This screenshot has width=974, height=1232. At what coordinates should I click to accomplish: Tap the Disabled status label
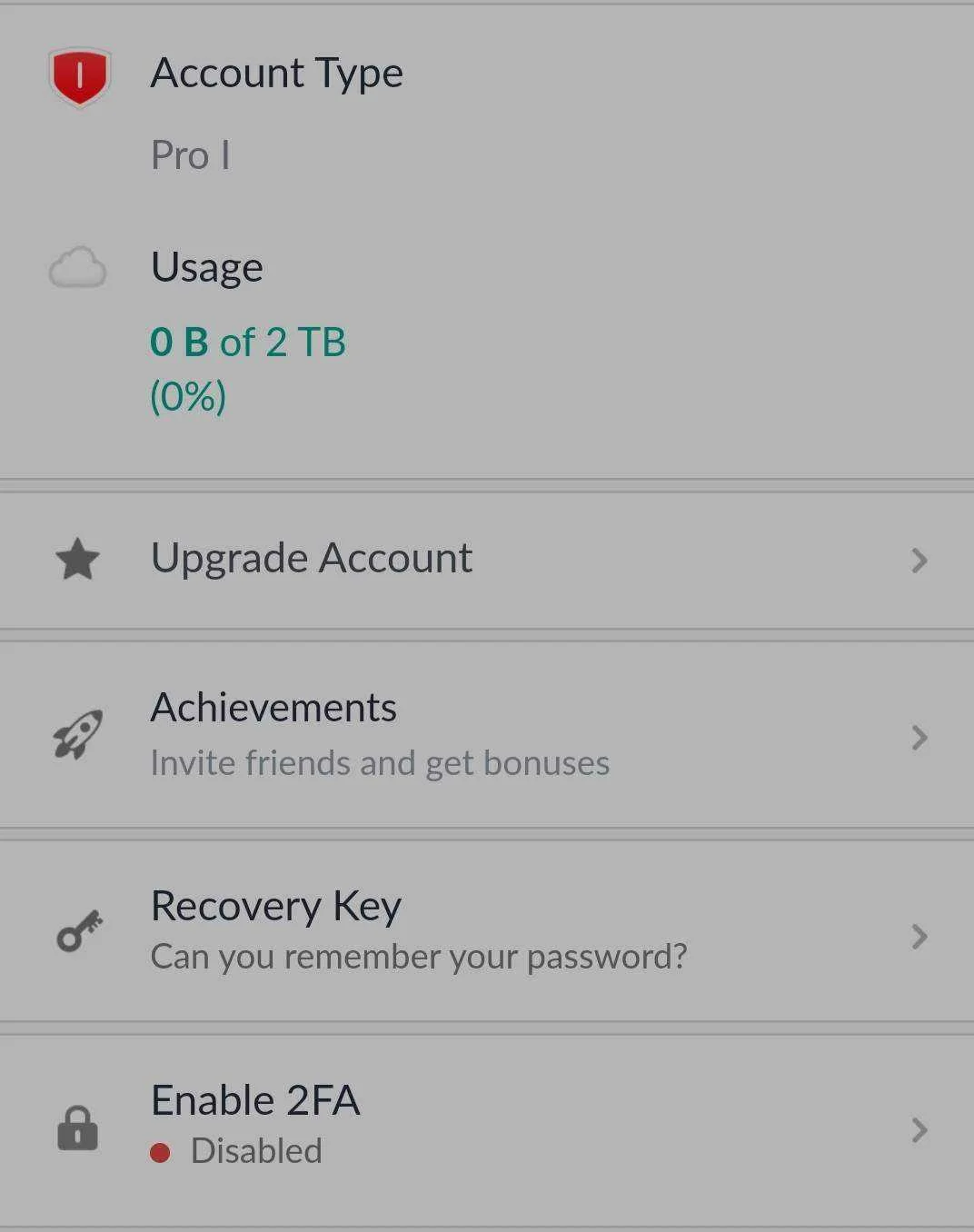click(x=256, y=1151)
